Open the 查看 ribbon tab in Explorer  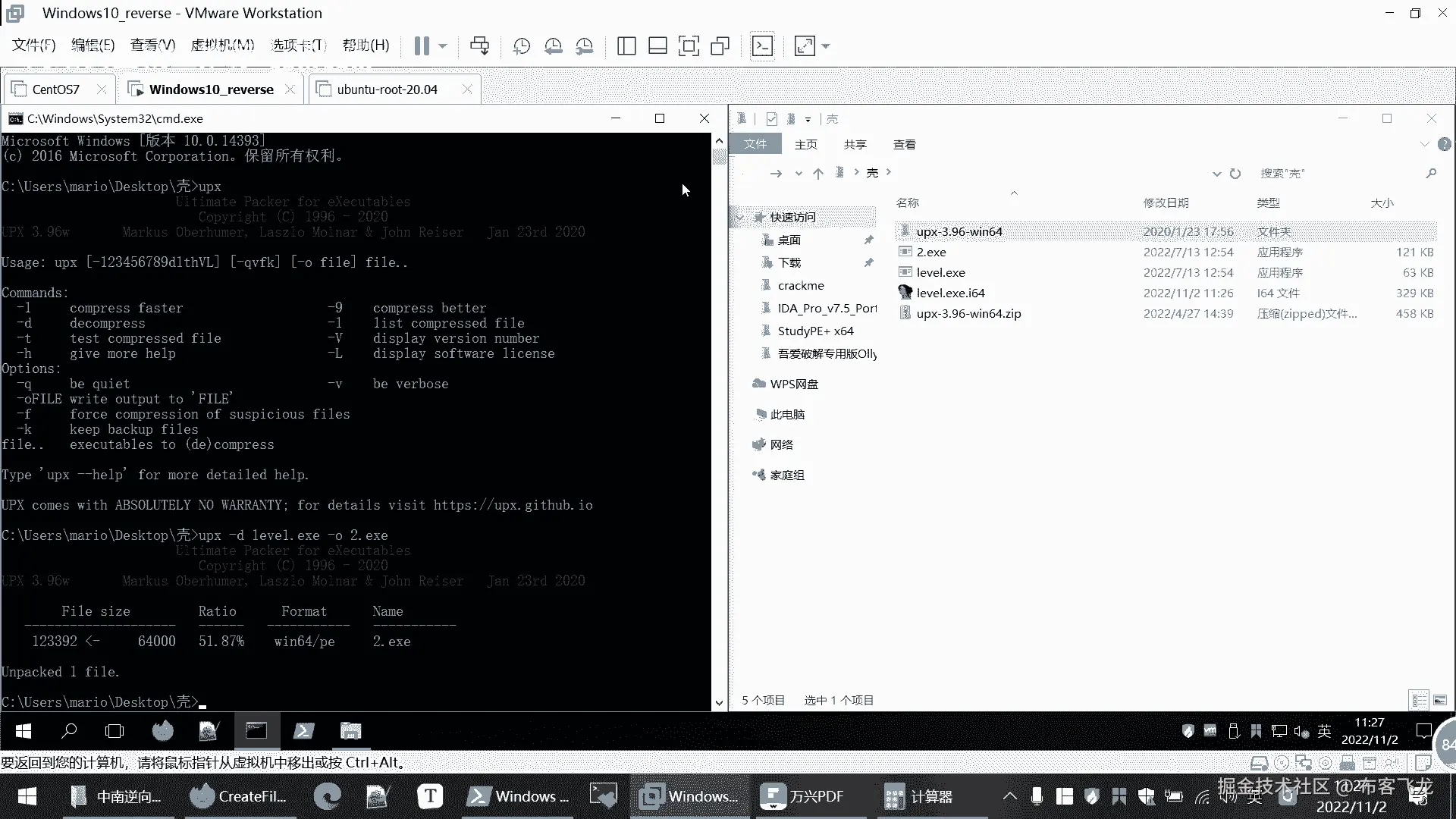coord(904,144)
